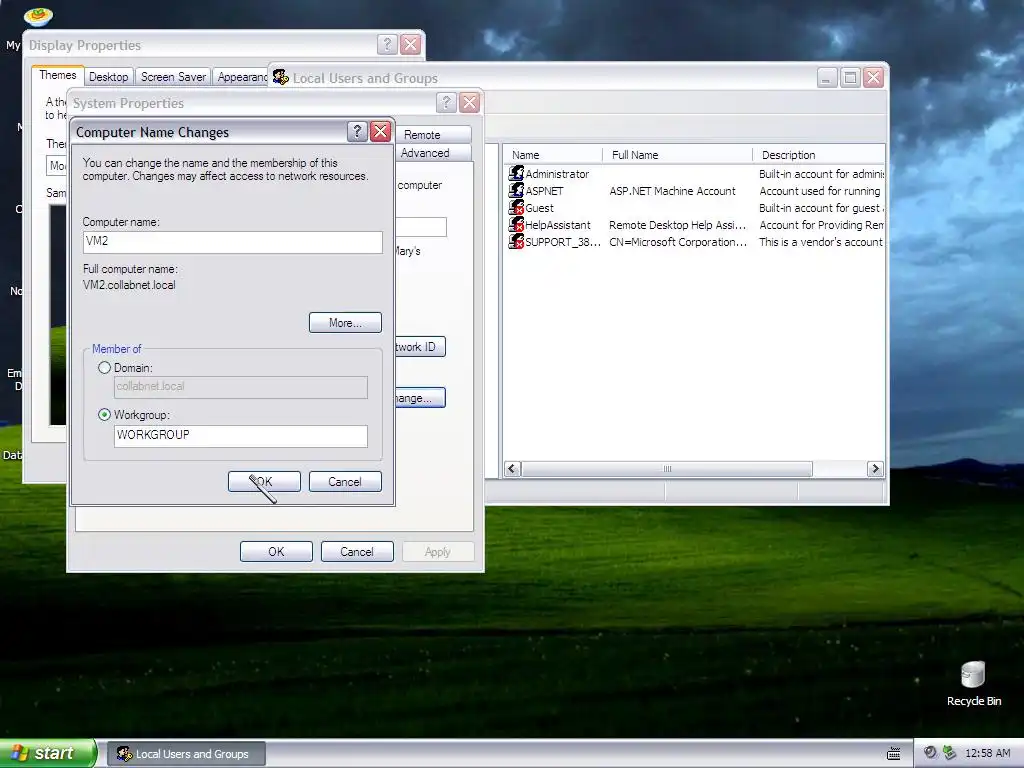
Task: Click the Network ID button
Action: [x=420, y=347]
